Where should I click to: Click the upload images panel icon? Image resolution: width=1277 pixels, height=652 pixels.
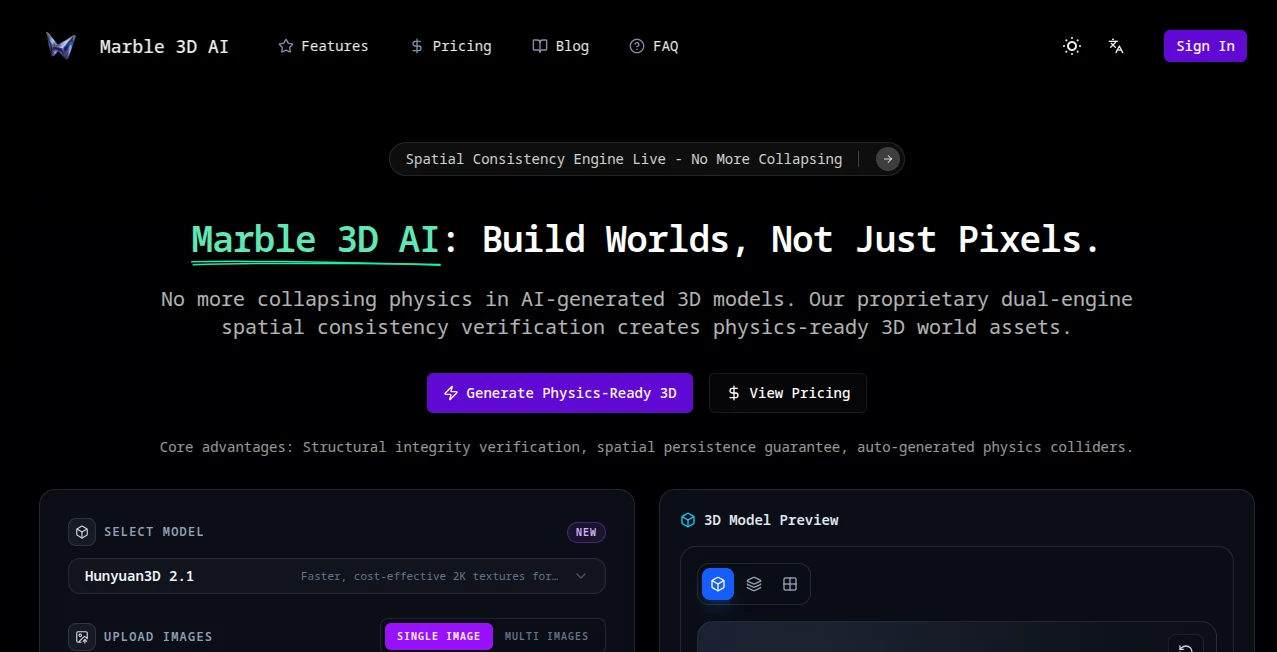pyautogui.click(x=82, y=636)
